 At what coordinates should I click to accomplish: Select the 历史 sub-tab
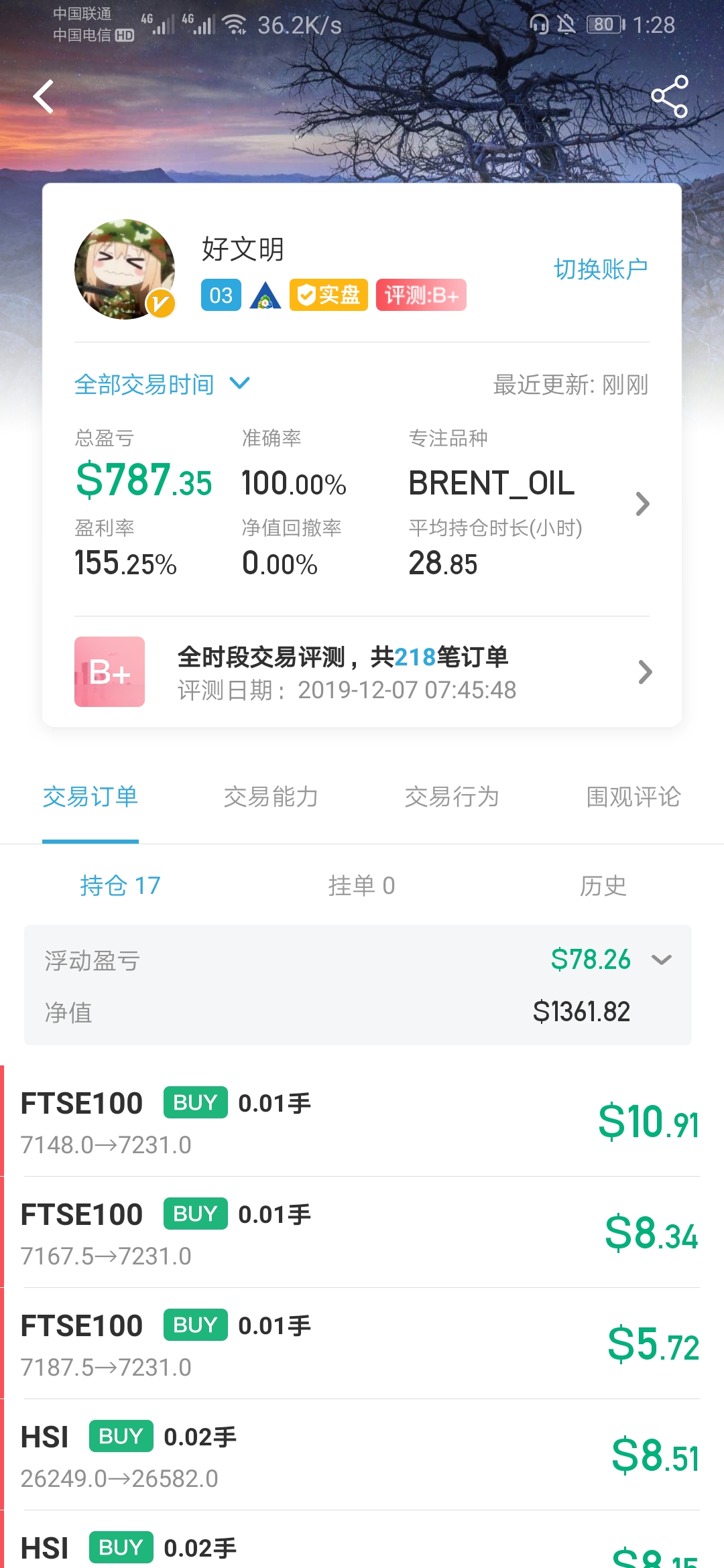603,885
